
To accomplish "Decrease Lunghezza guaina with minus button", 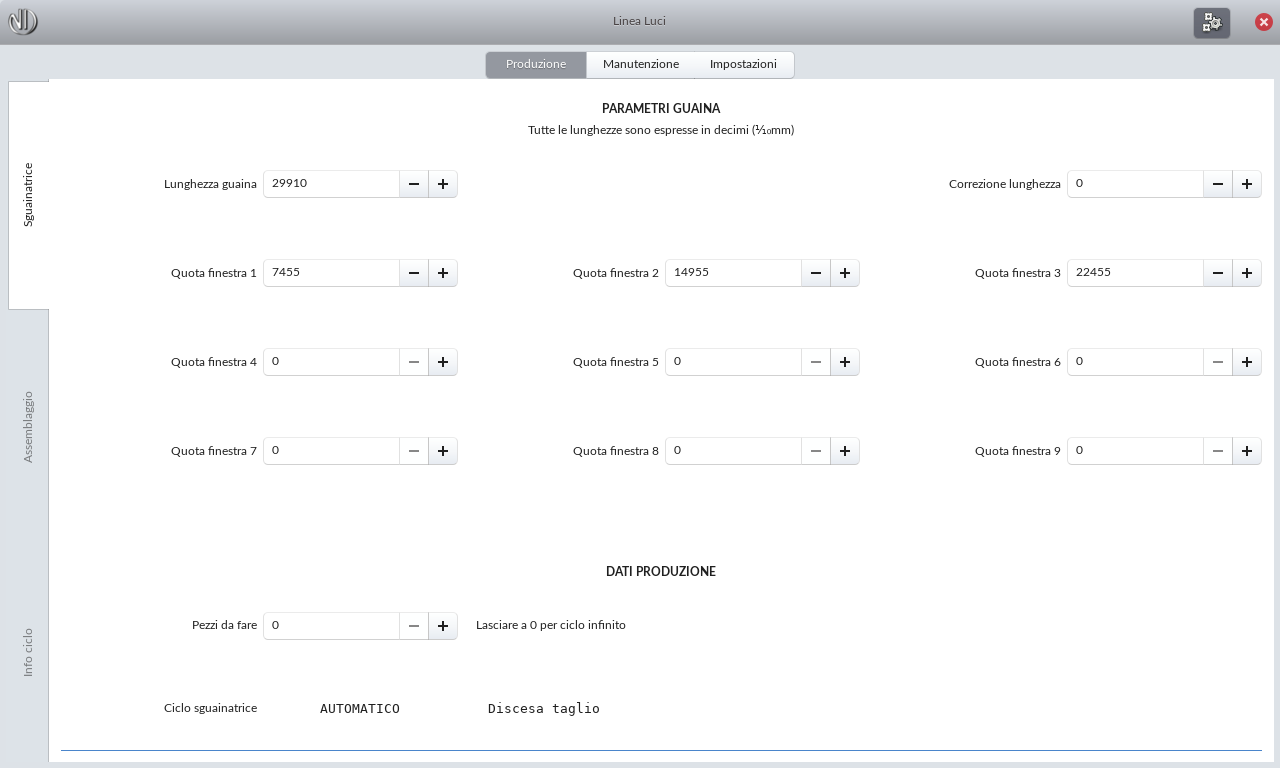I will point(414,184).
